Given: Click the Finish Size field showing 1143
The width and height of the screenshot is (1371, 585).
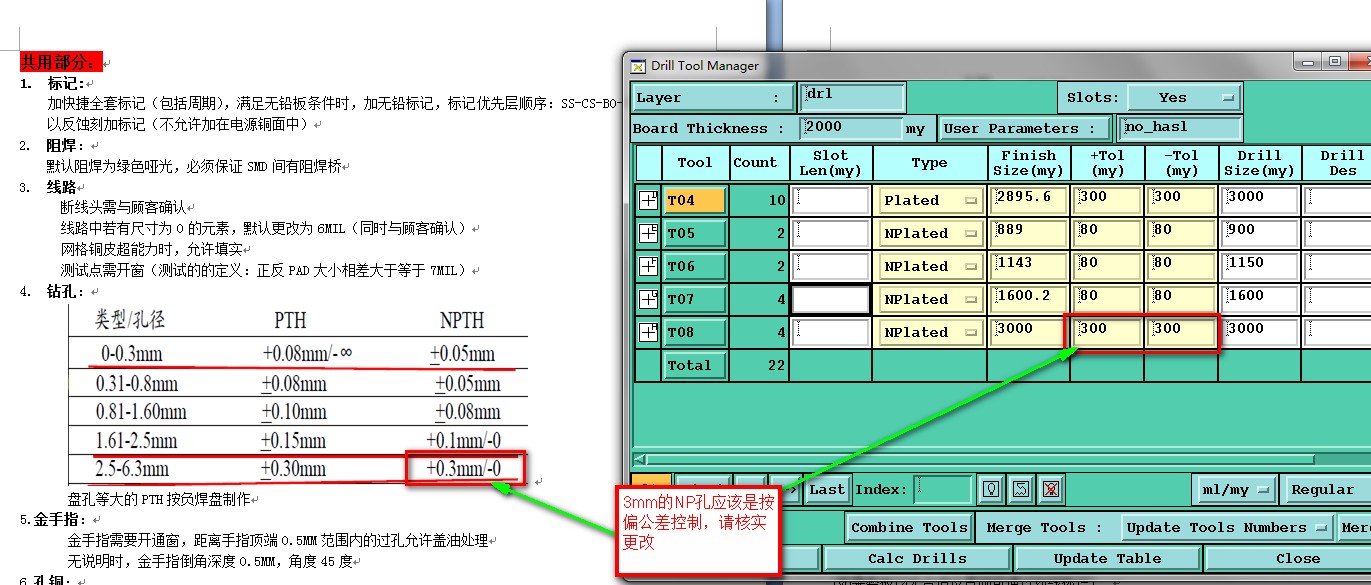Looking at the screenshot, I should [x=1028, y=266].
